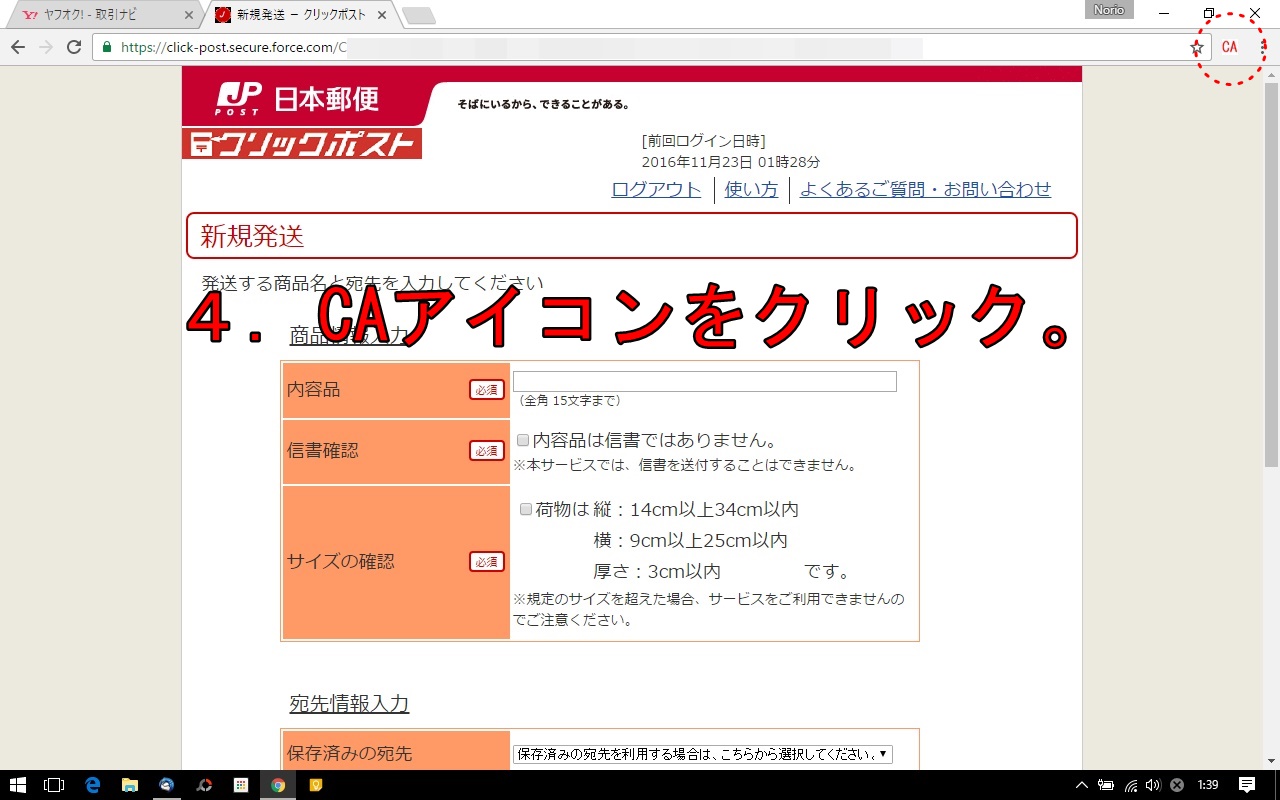Click the volume icon in the system tray

1153,785
